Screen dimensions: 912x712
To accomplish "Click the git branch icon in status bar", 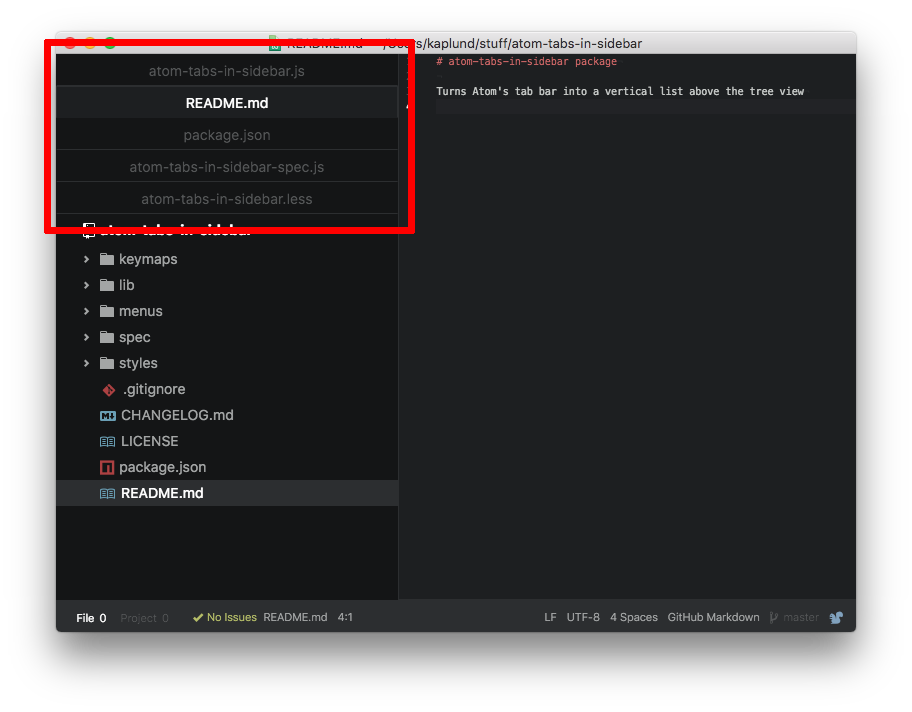I will [x=774, y=618].
